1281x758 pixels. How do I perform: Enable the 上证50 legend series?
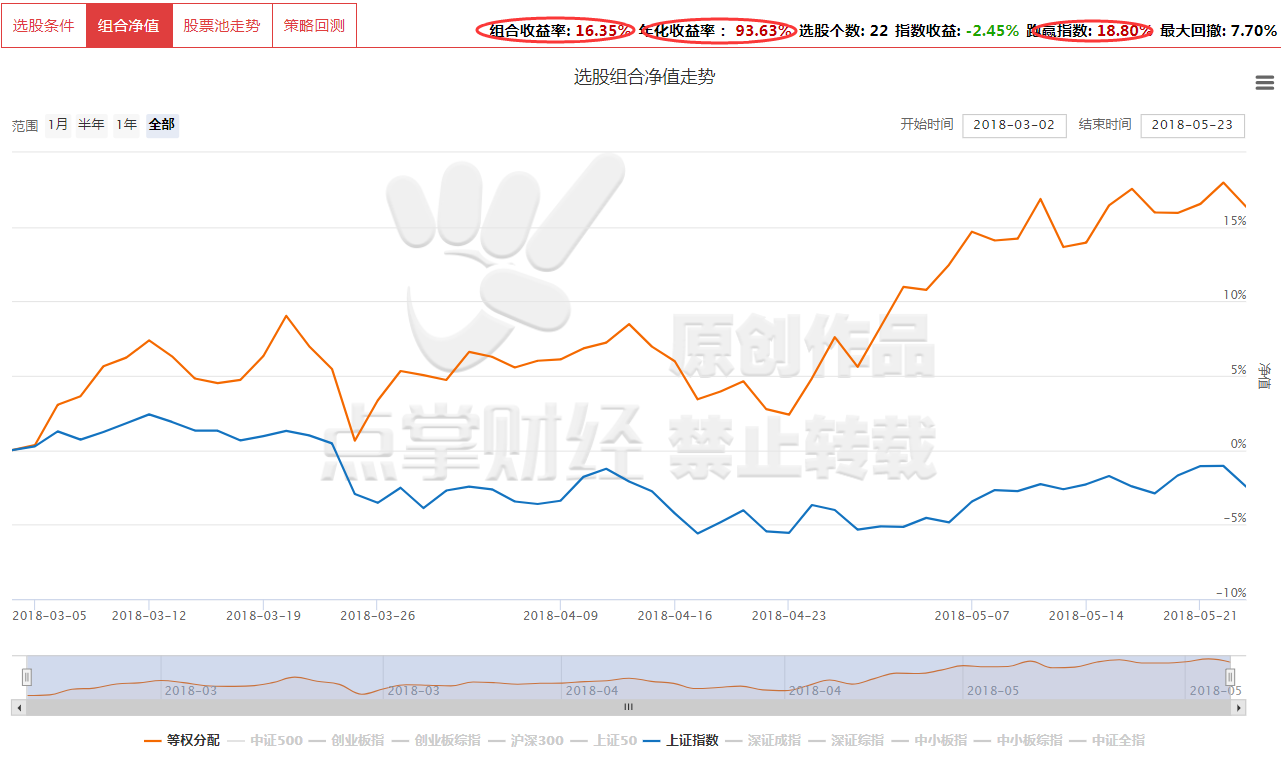[x=604, y=741]
